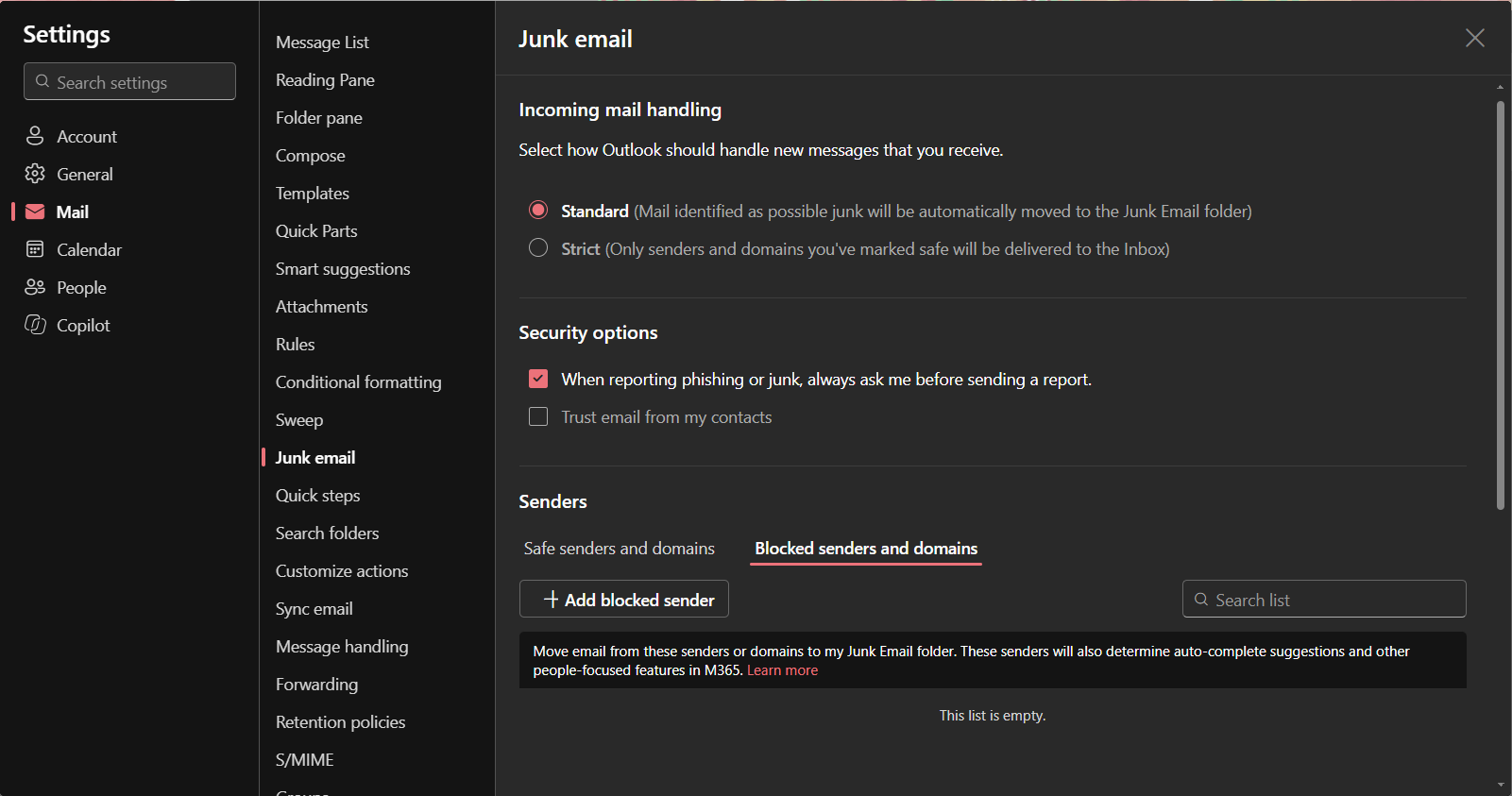Enable Trust email from my contacts

(x=538, y=416)
